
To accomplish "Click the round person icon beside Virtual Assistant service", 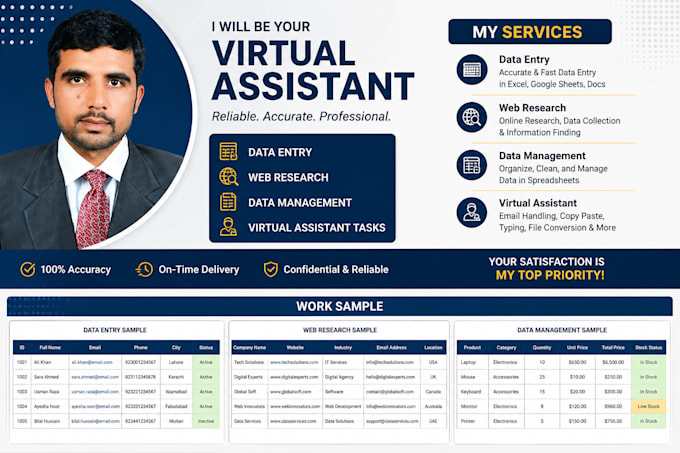I will (472, 212).
